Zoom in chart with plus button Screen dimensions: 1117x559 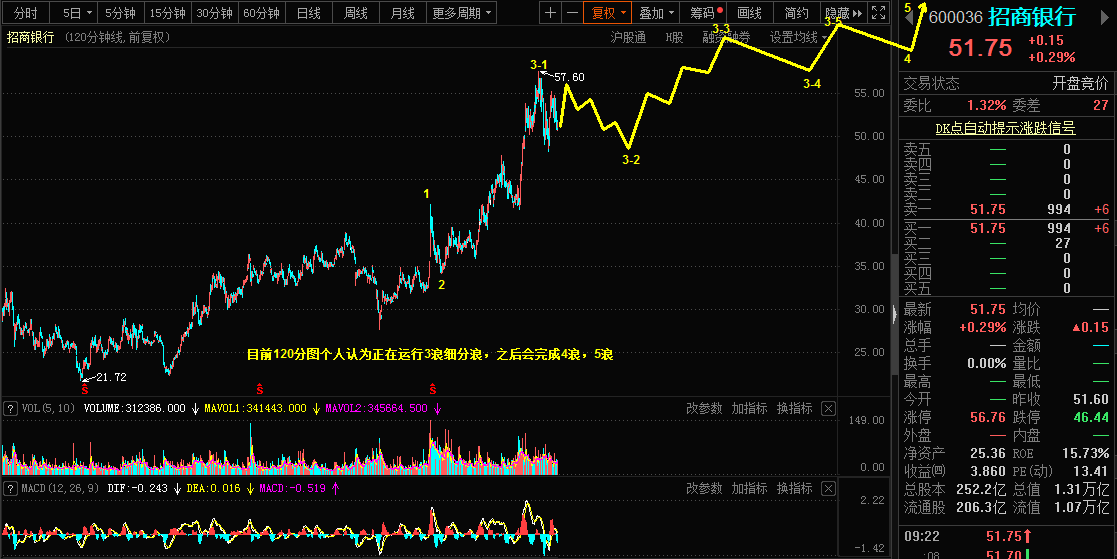[551, 13]
